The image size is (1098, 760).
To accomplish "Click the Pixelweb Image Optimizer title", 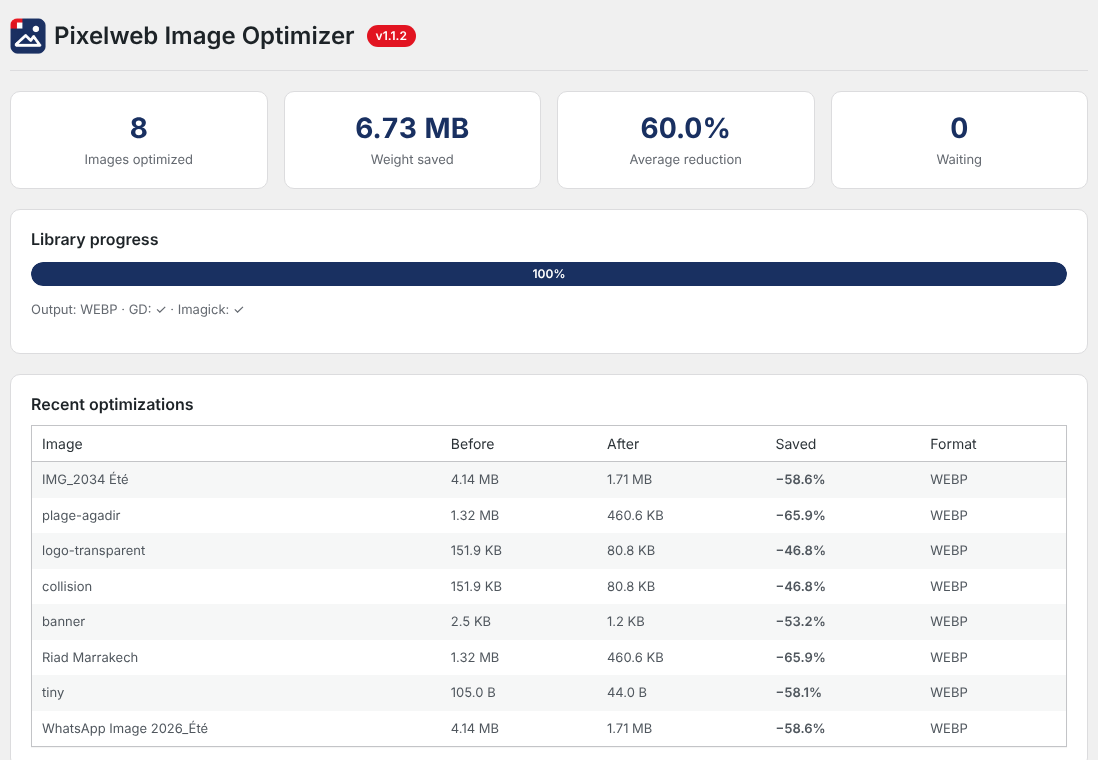I will click(x=204, y=36).
